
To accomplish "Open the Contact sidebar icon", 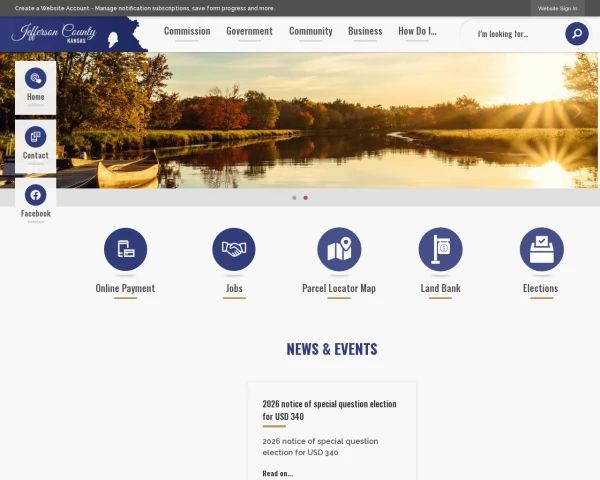I will point(36,137).
